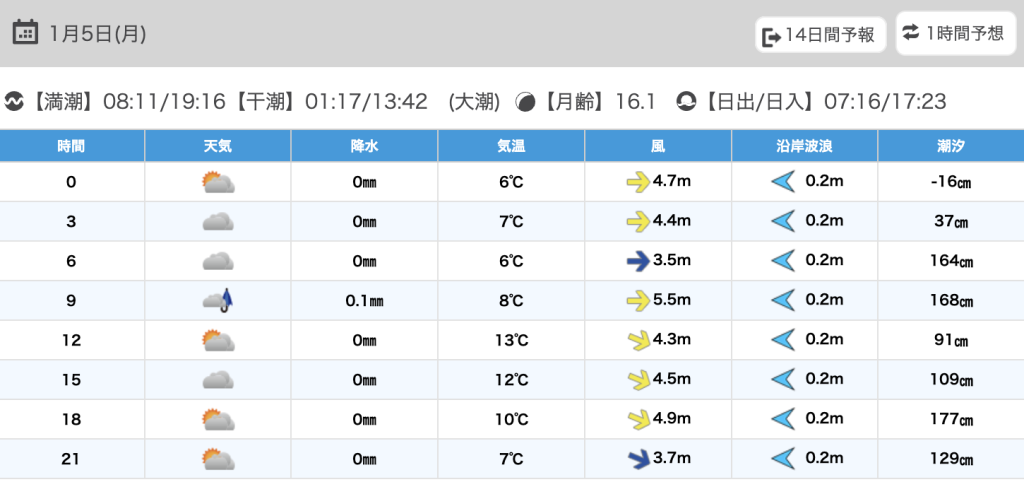Click the calendar icon beside 1月5日(月)

click(x=25, y=33)
